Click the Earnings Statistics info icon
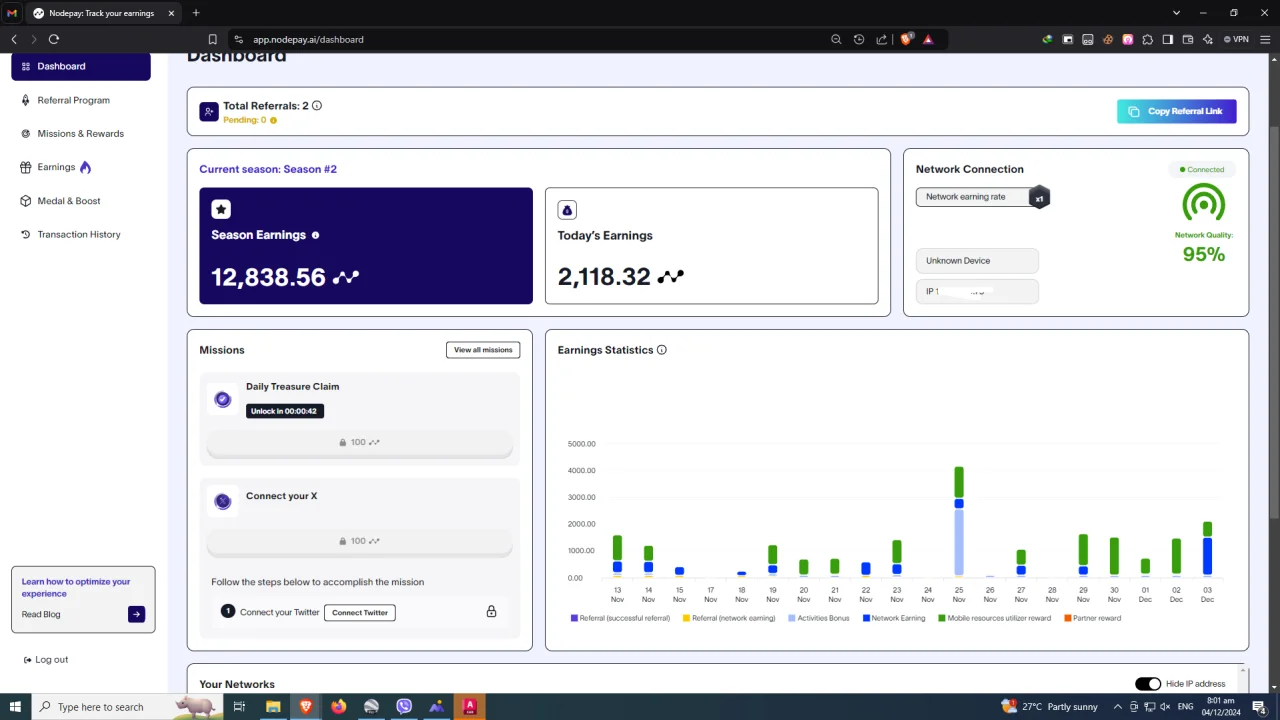1280x720 pixels. (x=661, y=350)
